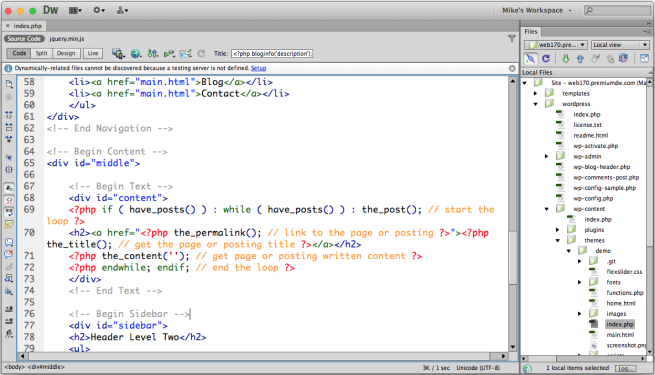The width and height of the screenshot is (655, 375).
Task: Open the Local view dropdown
Action: 620,45
